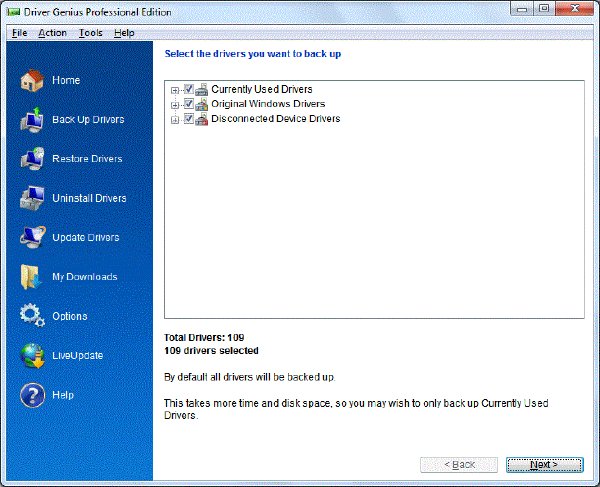This screenshot has height=487, width=600.
Task: Click 'Select the drivers you want to back up' heading
Action: (x=253, y=54)
